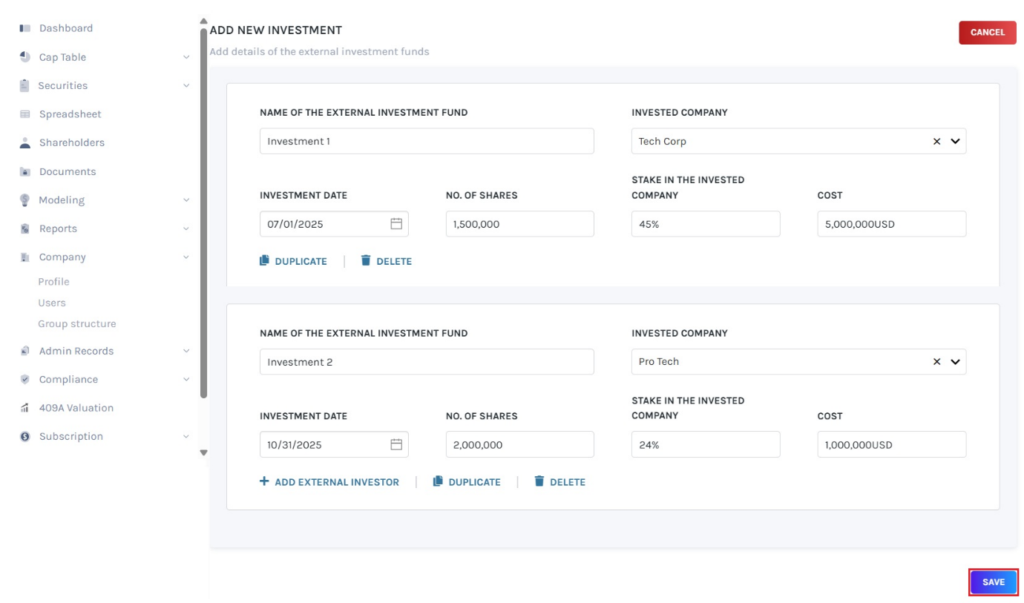Delete the Investment 1 entry
Image resolution: width=1024 pixels, height=603 pixels.
pyautogui.click(x=386, y=261)
